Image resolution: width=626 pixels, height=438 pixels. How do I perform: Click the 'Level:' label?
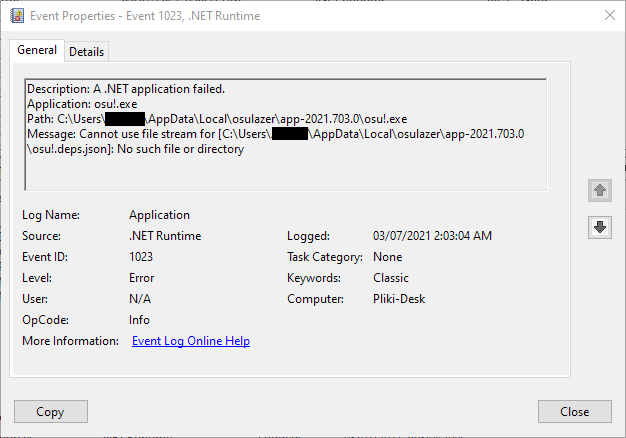37,278
